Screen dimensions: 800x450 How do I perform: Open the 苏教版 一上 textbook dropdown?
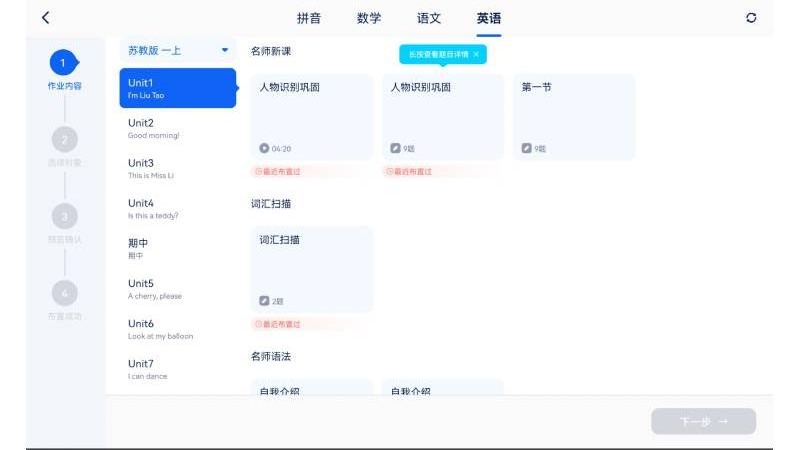(178, 50)
